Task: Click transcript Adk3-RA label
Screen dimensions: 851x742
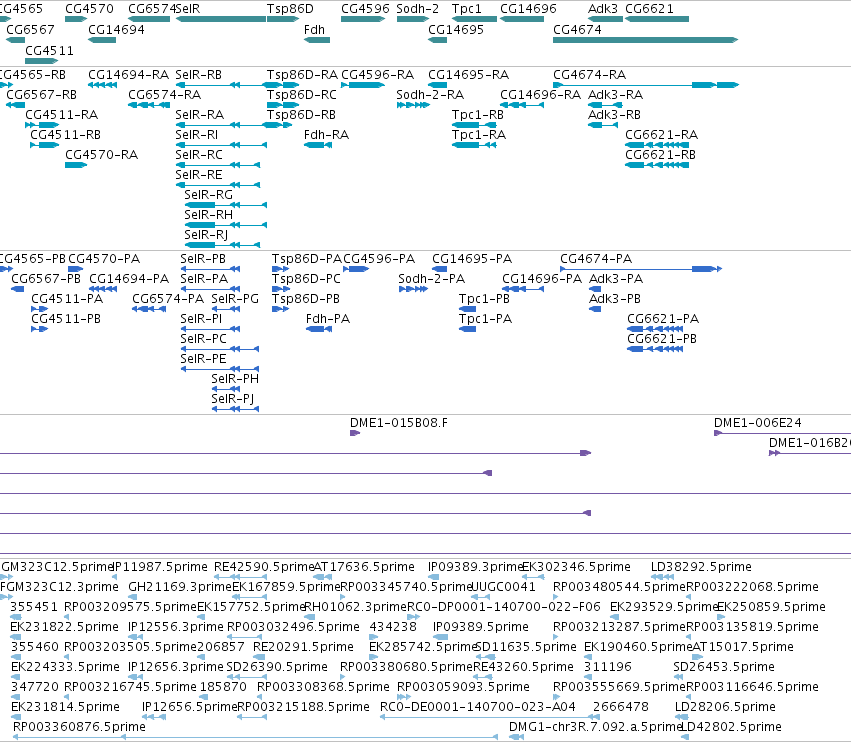Action: pyautogui.click(x=615, y=94)
